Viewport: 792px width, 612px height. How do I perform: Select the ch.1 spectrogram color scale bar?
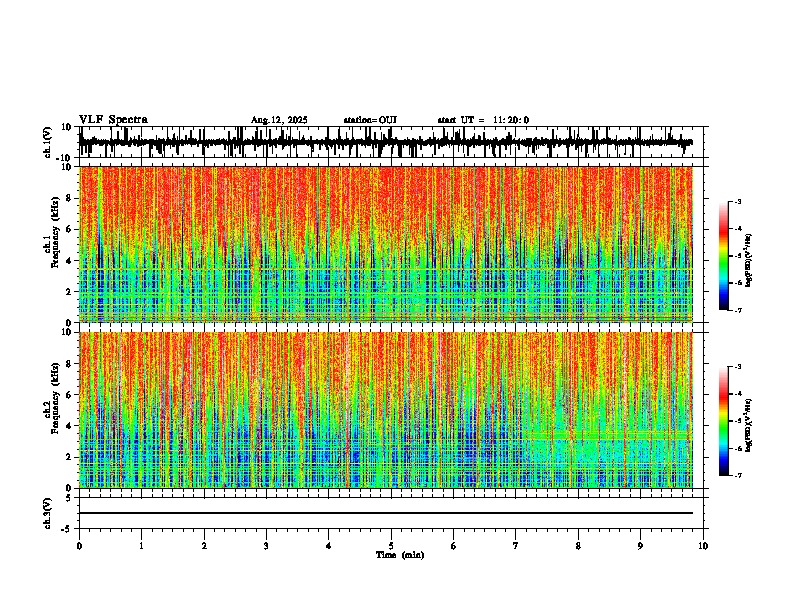coord(723,256)
